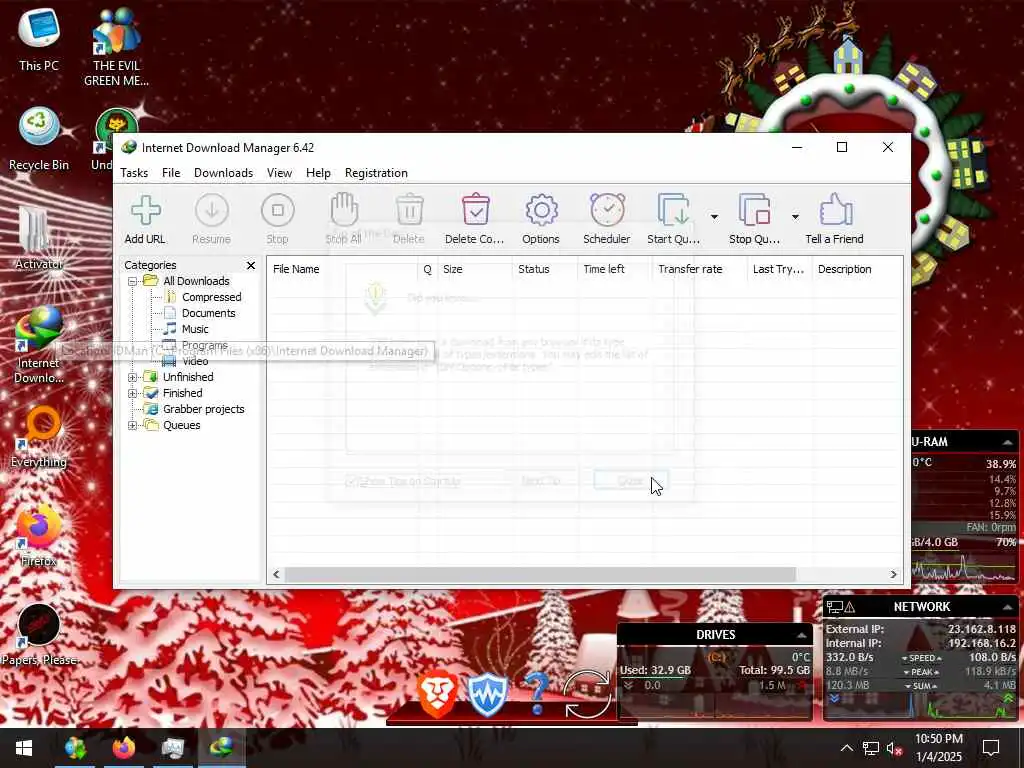
Task: Select the Video category
Action: pyautogui.click(x=195, y=361)
